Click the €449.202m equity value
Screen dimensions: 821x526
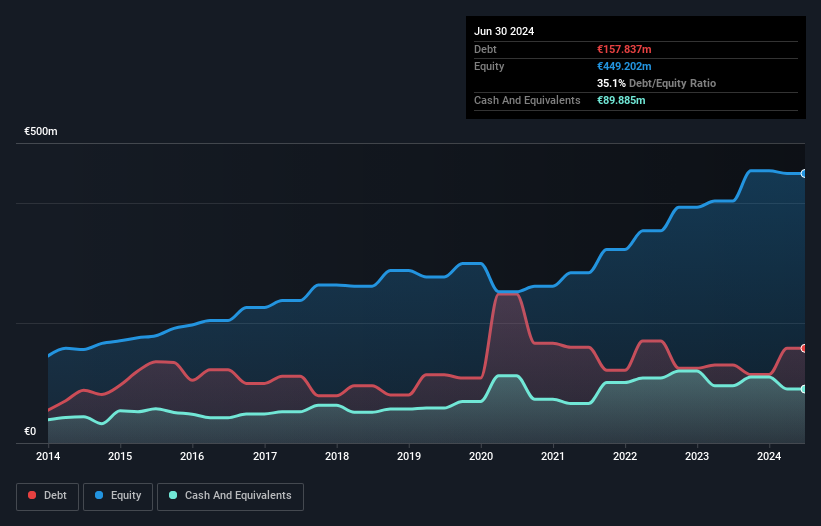(624, 66)
